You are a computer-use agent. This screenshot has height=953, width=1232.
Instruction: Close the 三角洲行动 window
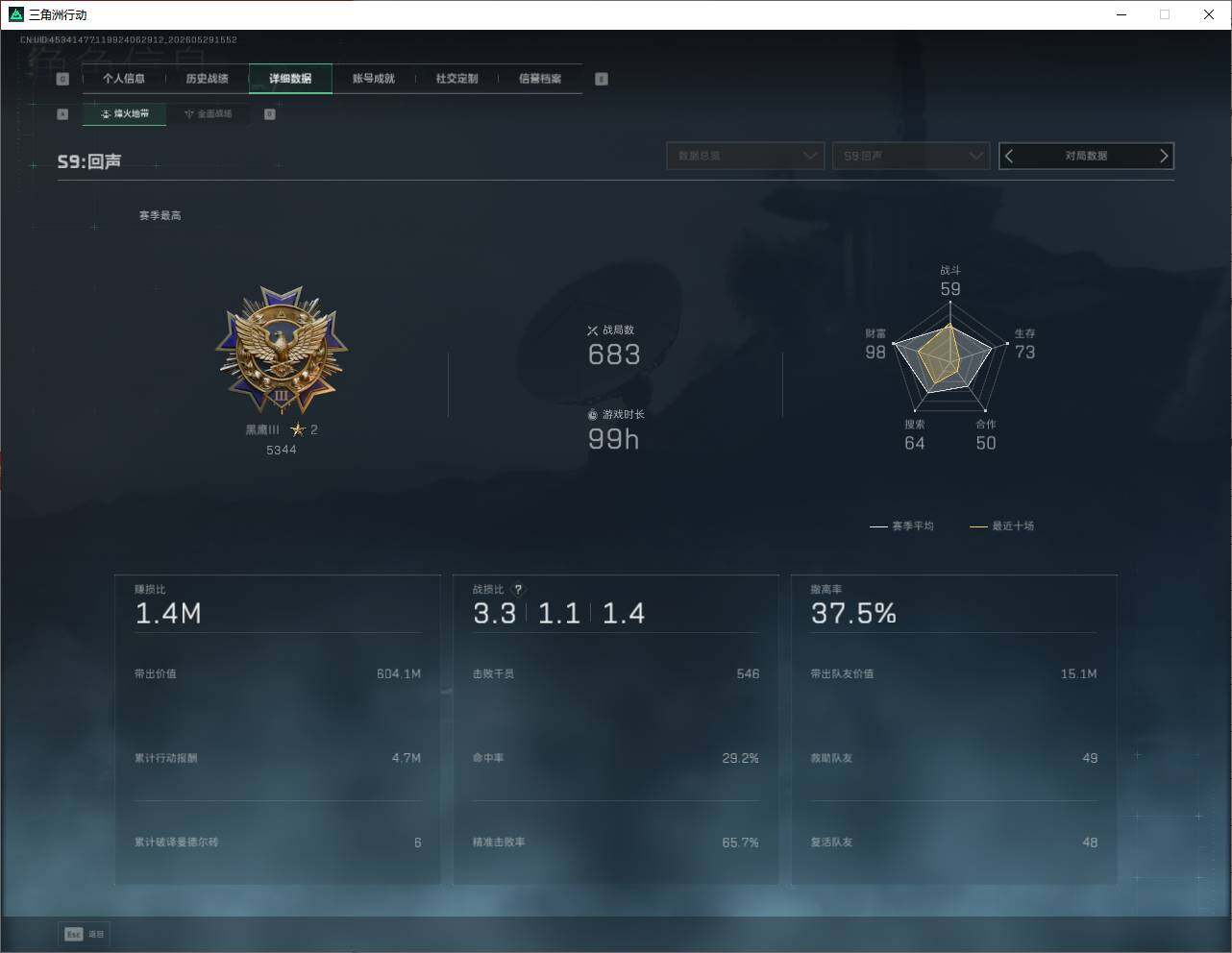[x=1209, y=14]
